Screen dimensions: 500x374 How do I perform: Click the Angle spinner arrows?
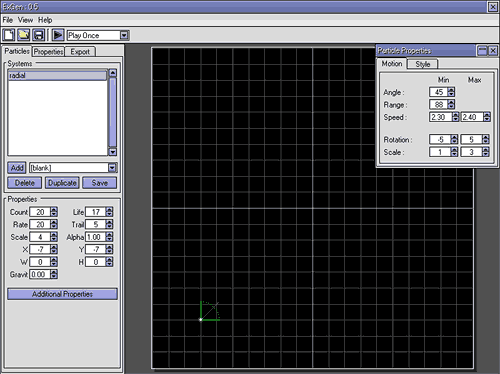click(x=451, y=92)
